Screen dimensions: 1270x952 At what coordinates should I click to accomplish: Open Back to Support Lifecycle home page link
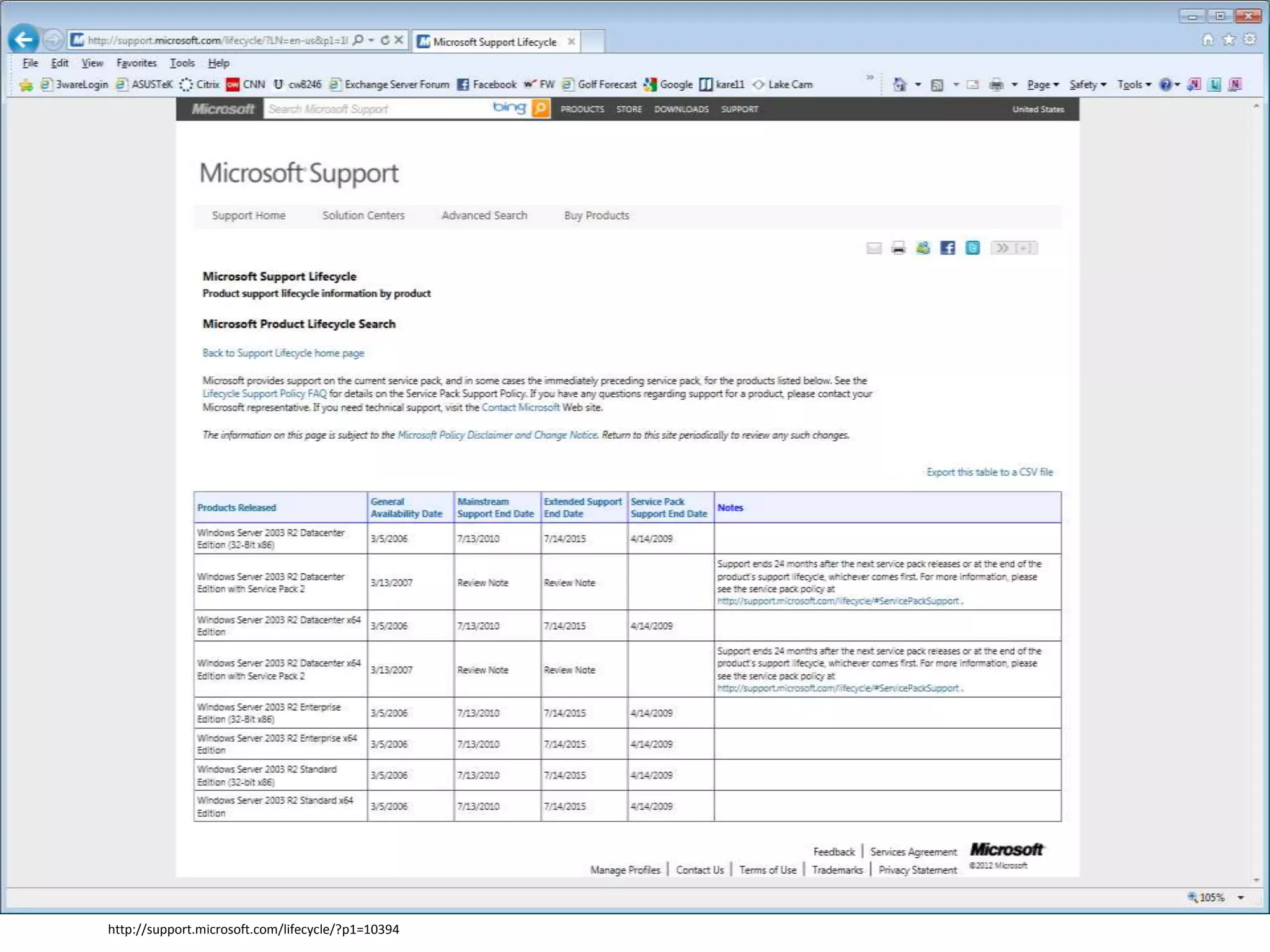point(283,353)
